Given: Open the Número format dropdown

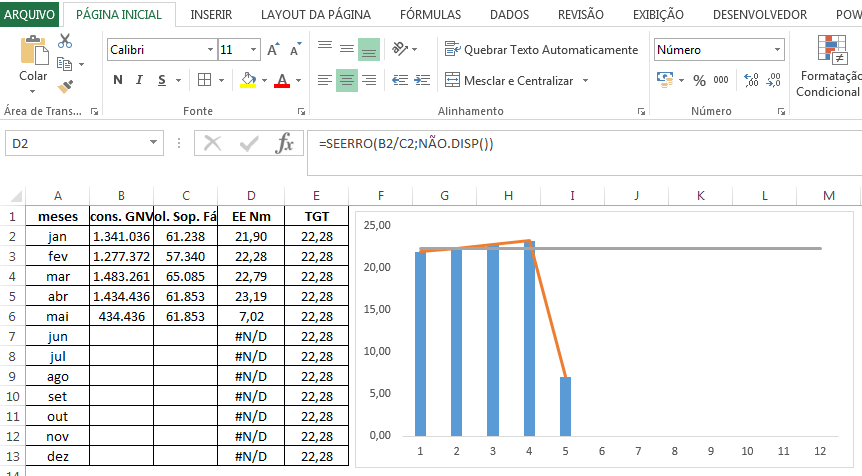Looking at the screenshot, I should tap(777, 49).
